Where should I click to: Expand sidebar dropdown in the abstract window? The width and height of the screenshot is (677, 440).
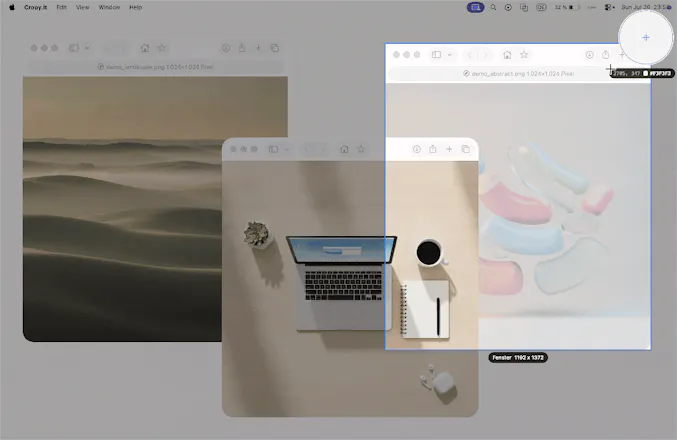point(449,55)
